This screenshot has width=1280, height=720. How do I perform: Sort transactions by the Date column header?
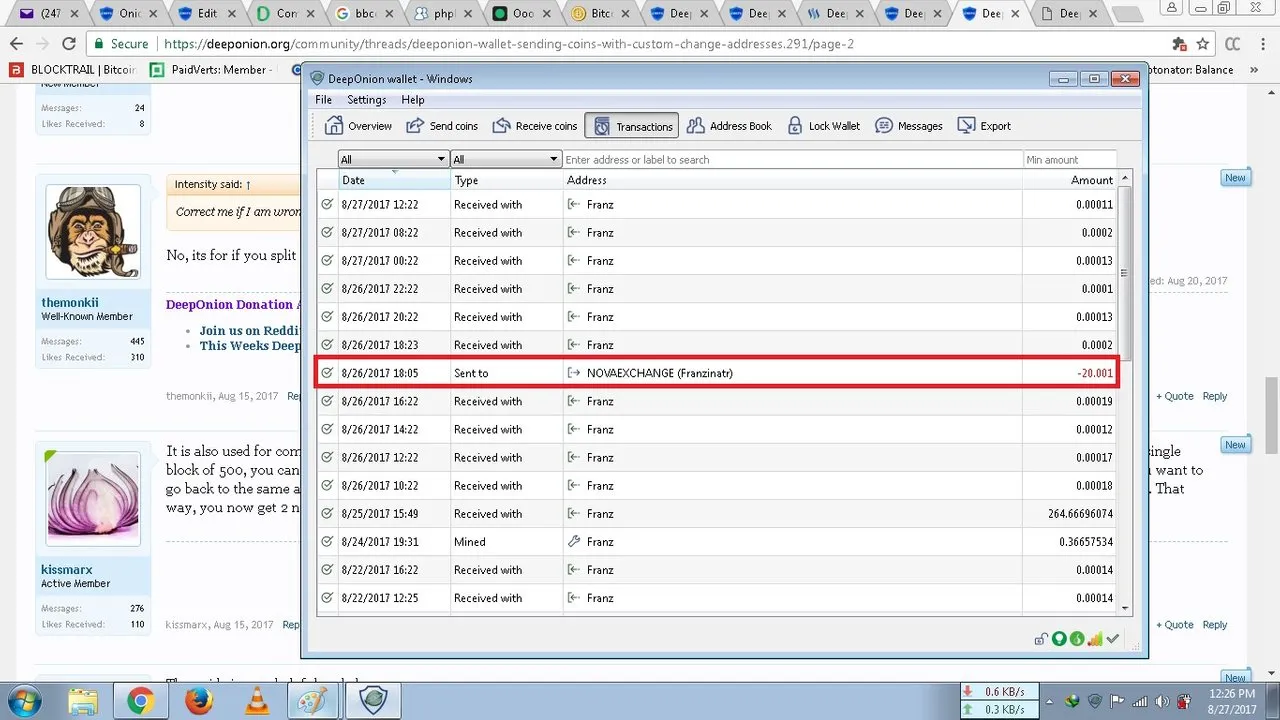pyautogui.click(x=394, y=180)
